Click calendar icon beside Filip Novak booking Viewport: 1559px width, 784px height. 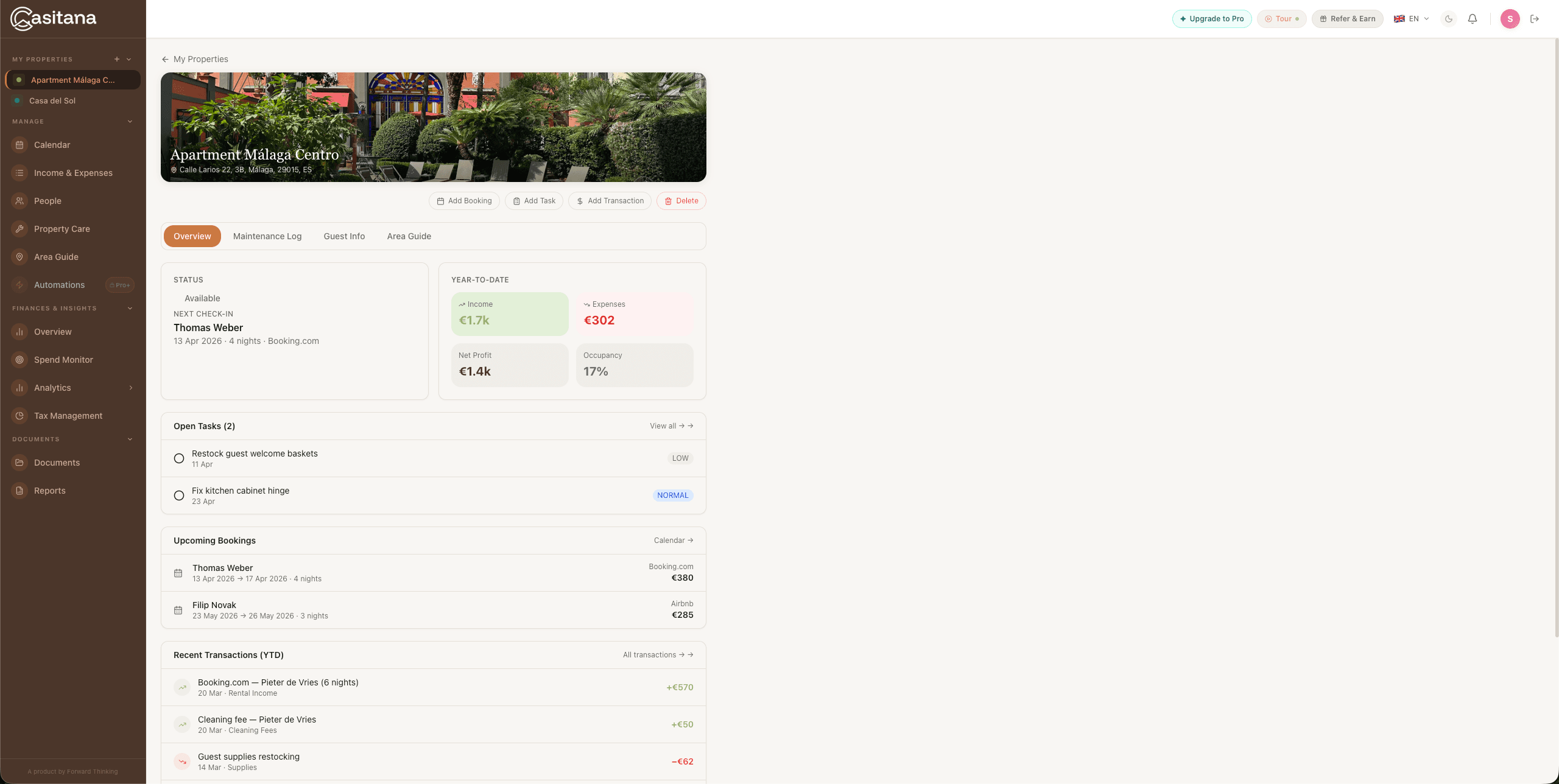[x=178, y=610]
